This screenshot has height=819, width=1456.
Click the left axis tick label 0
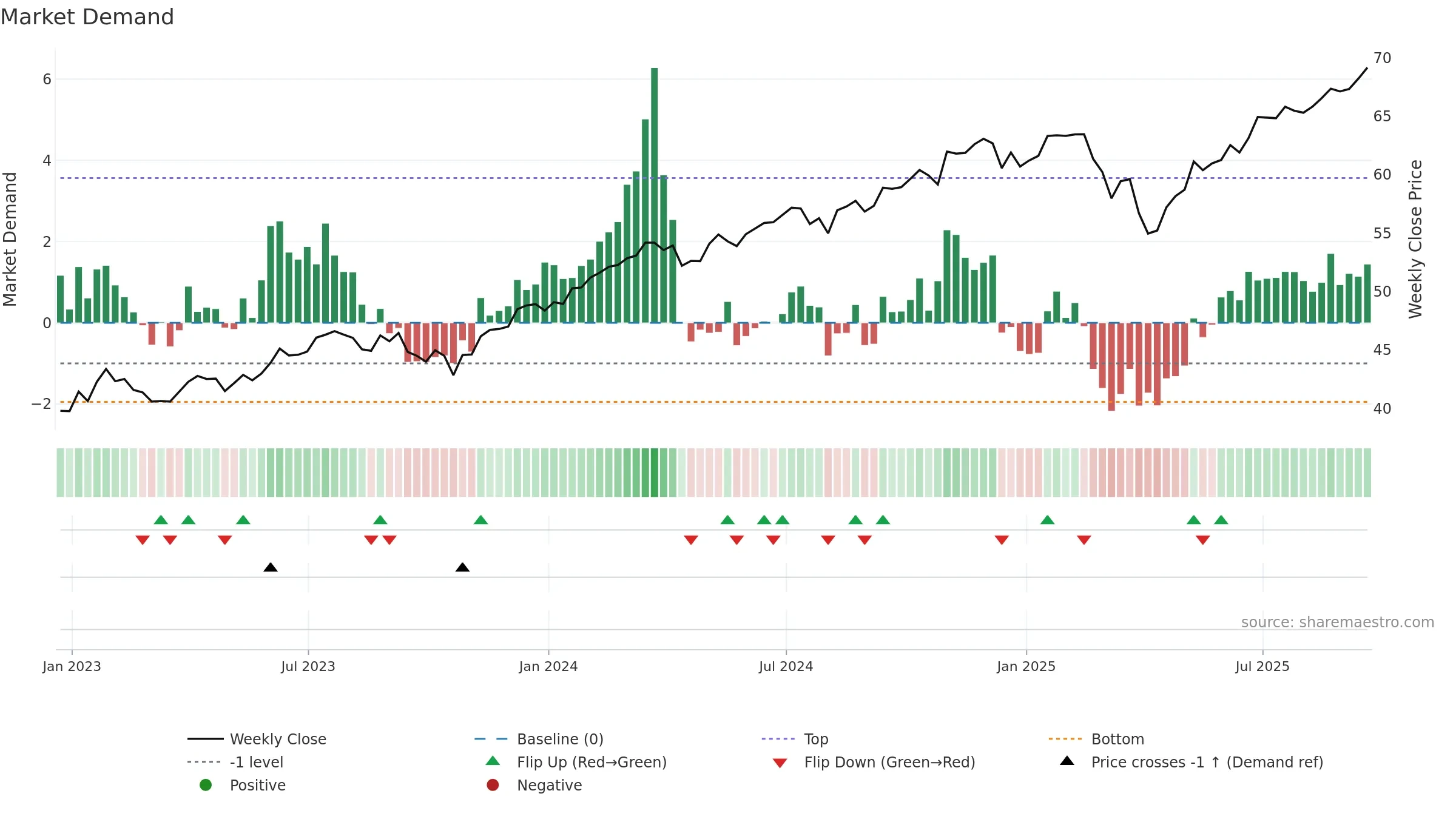[47, 323]
